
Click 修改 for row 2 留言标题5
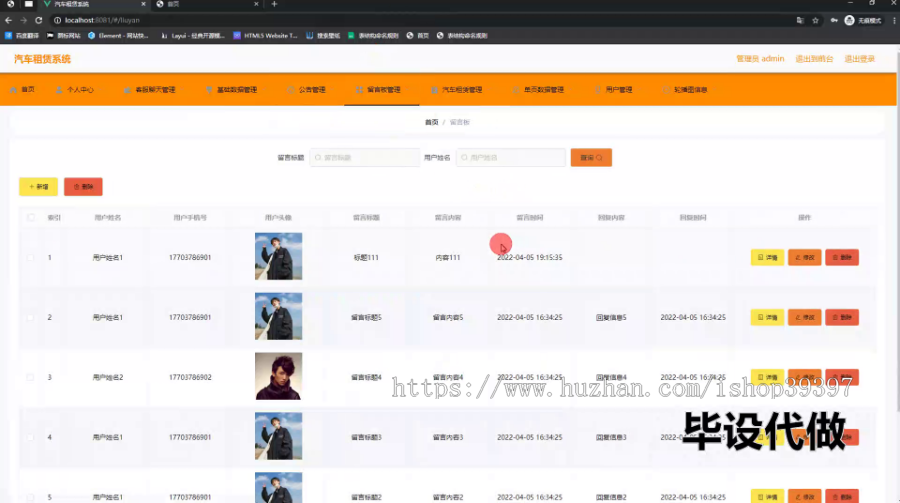805,317
